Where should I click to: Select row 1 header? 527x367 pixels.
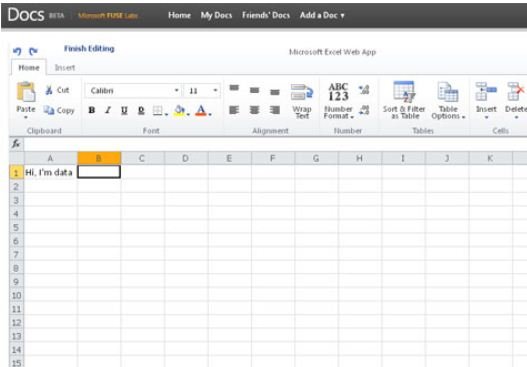[x=16, y=172]
